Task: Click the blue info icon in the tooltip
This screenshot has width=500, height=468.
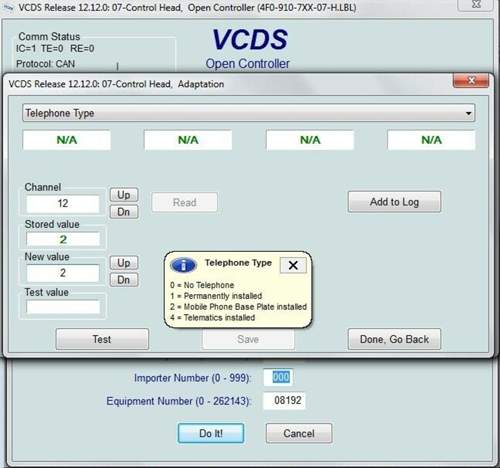Action: coord(183,265)
